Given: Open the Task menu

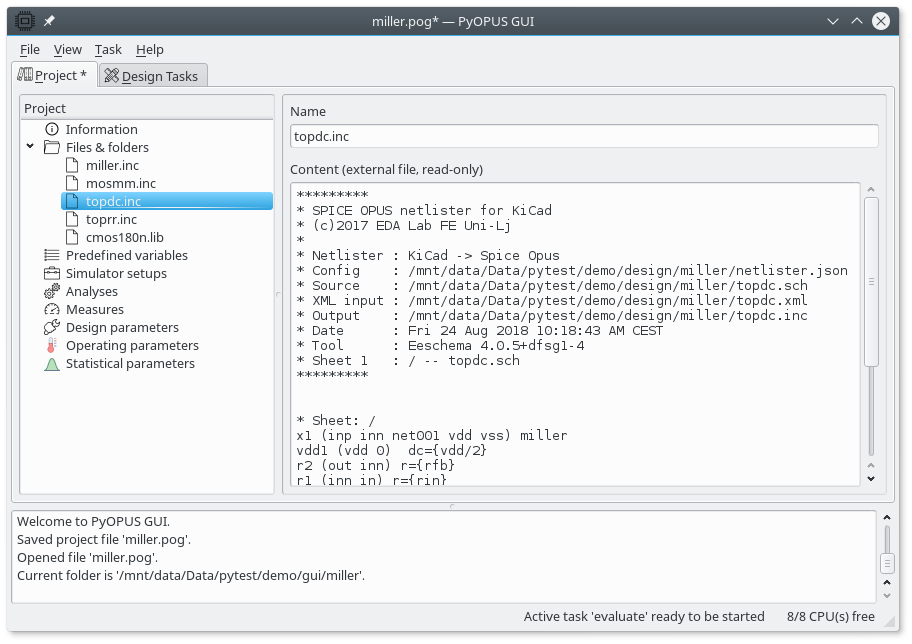Looking at the screenshot, I should point(108,49).
